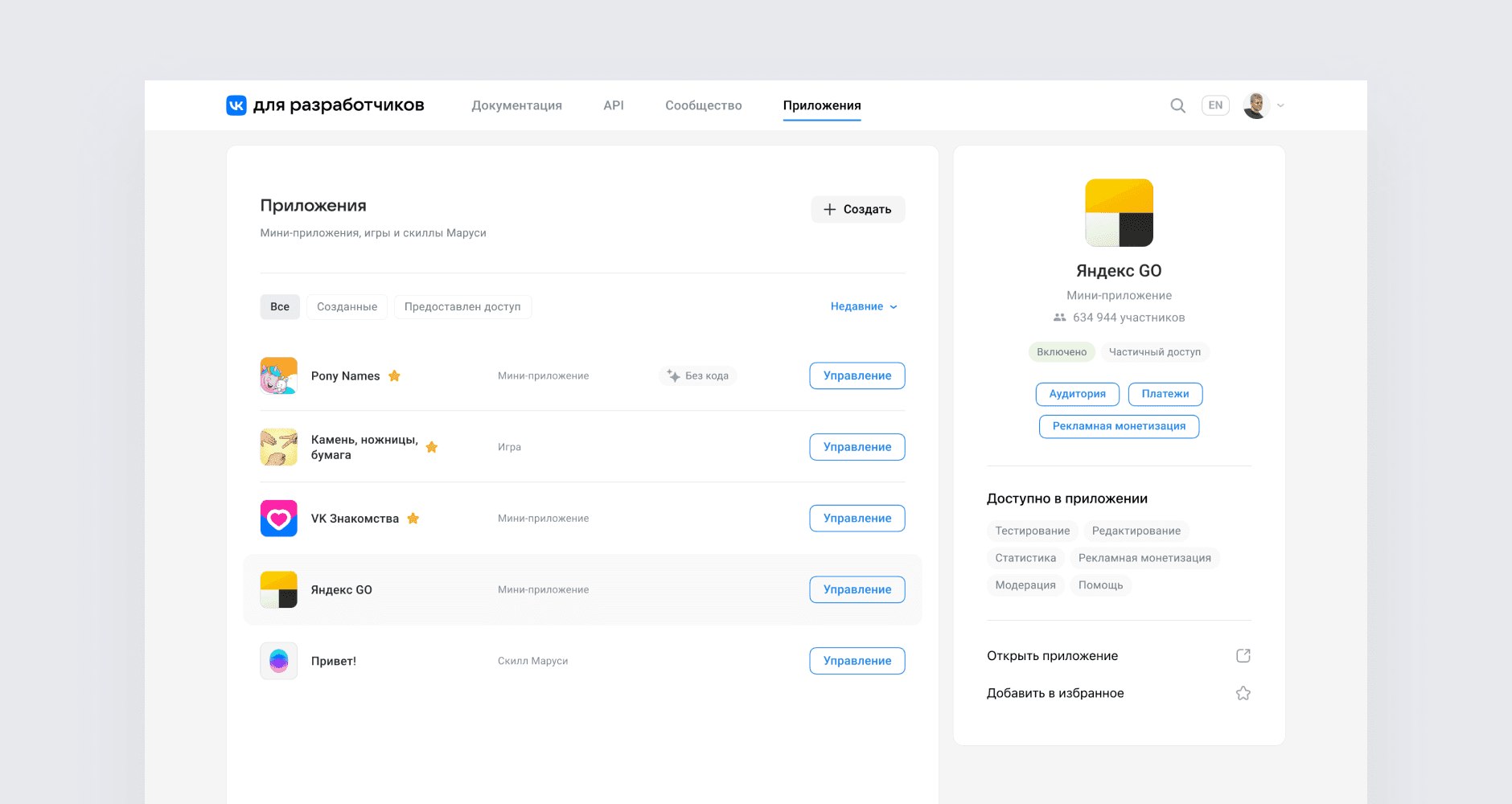Expand the profile menu chevron
Image resolution: width=1512 pixels, height=804 pixels.
click(1280, 105)
